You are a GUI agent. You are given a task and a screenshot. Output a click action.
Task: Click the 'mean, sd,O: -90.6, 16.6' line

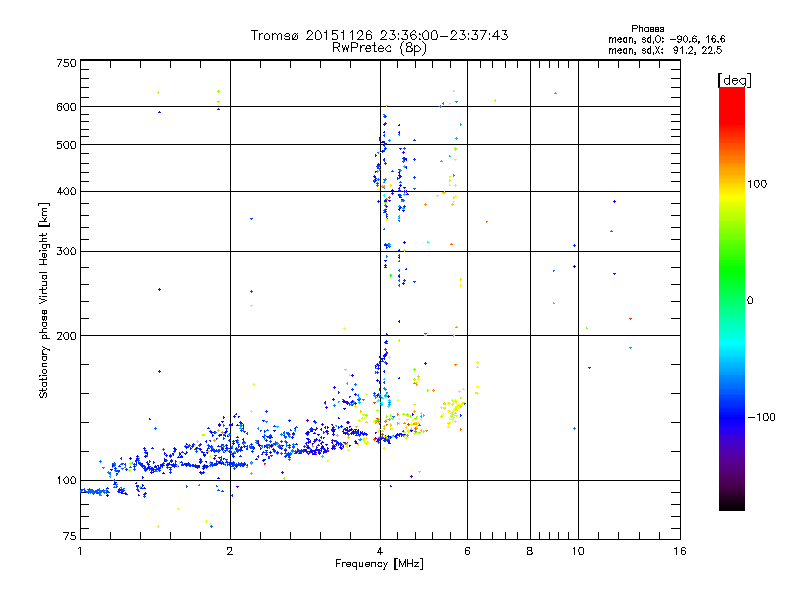pos(666,39)
